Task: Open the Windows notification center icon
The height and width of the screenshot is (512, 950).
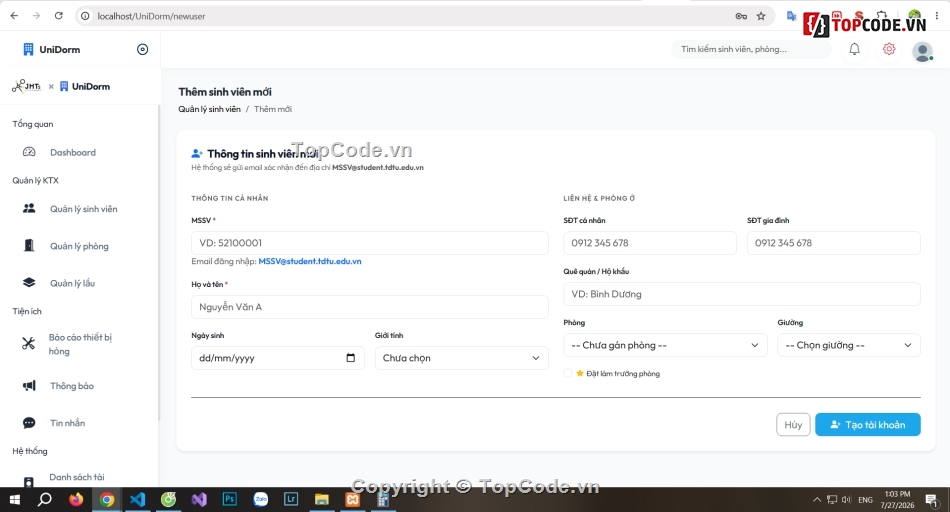Action: tap(932, 500)
